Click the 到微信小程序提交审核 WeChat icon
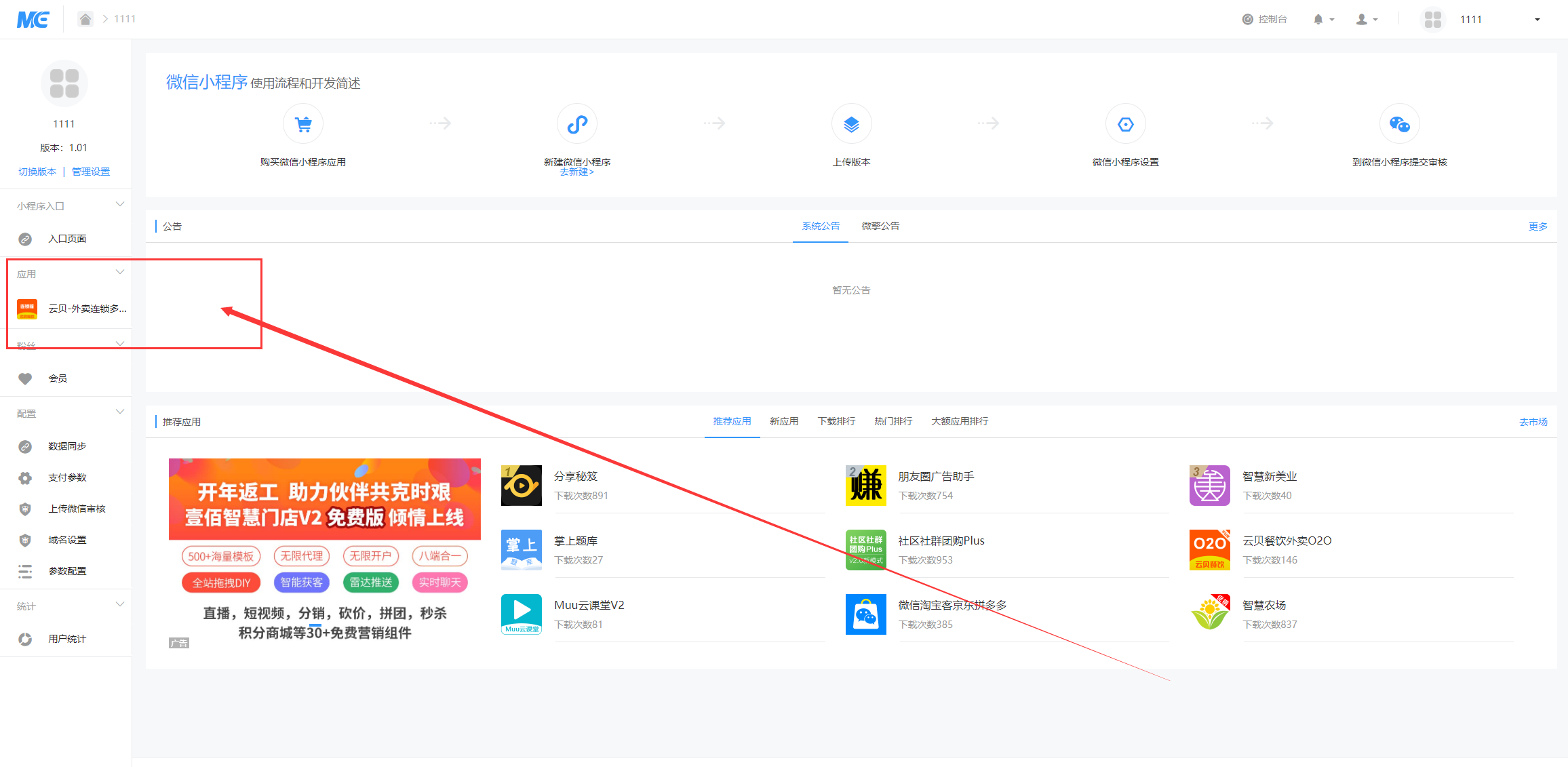This screenshot has width=1568, height=767. tap(1400, 124)
